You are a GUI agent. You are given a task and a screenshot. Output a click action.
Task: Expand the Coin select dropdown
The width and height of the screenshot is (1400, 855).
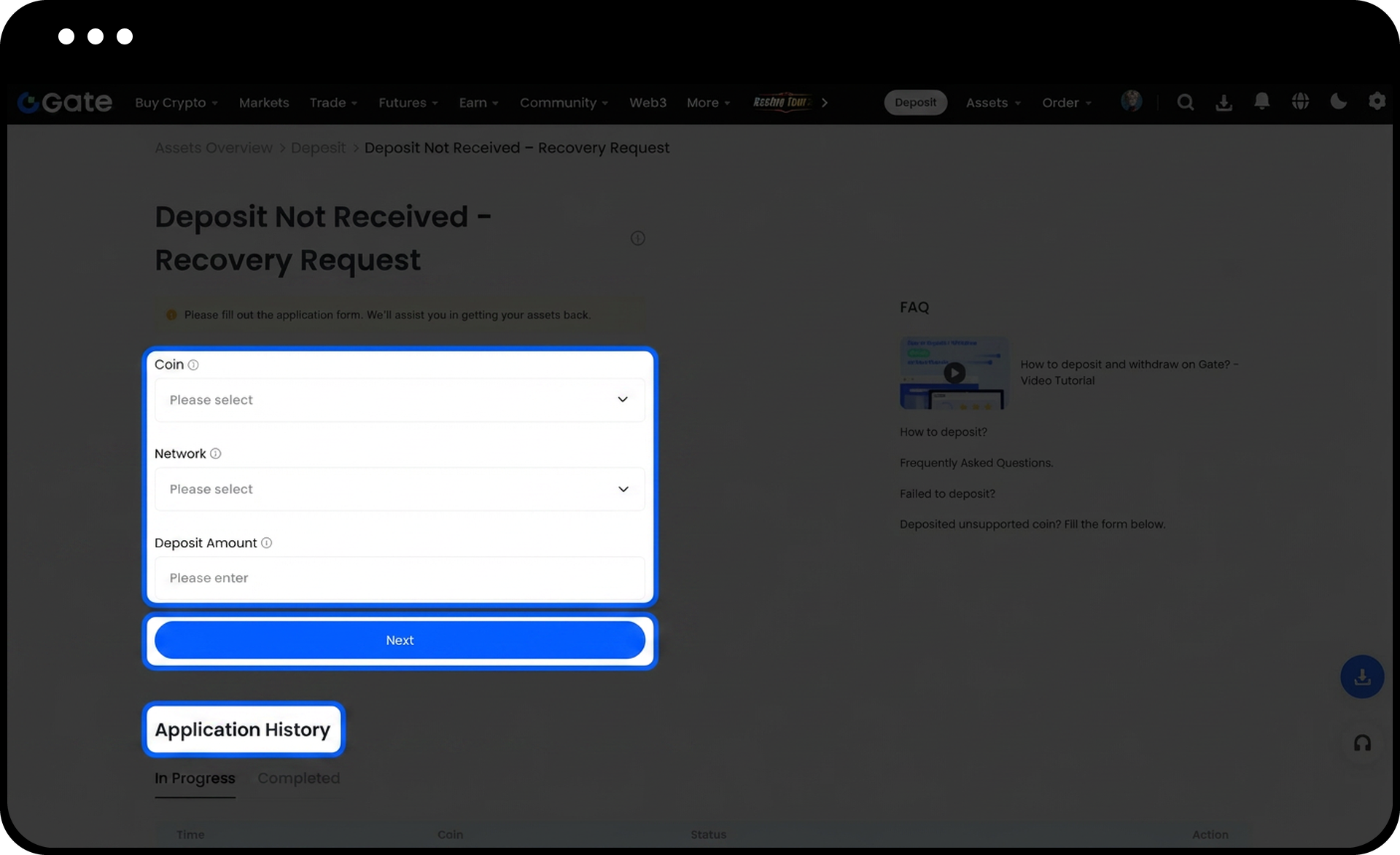tap(400, 399)
